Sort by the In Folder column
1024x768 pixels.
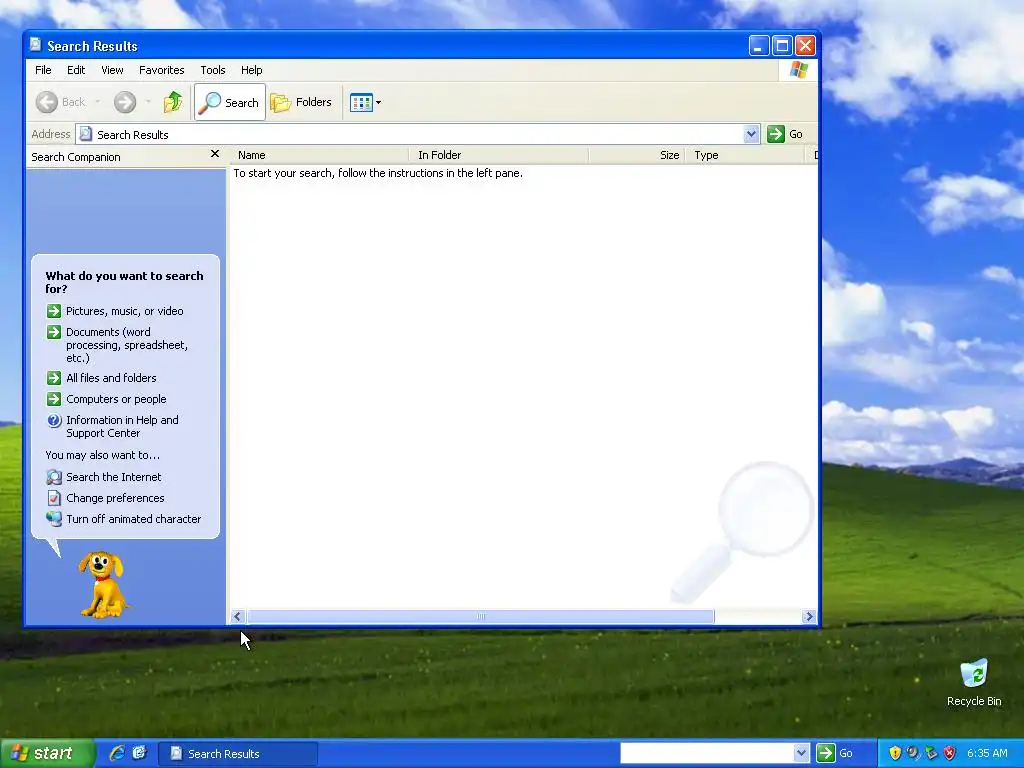coord(499,155)
